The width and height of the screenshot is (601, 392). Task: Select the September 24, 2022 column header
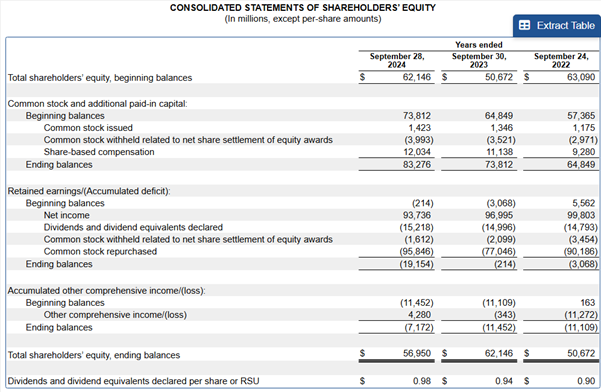pos(561,61)
